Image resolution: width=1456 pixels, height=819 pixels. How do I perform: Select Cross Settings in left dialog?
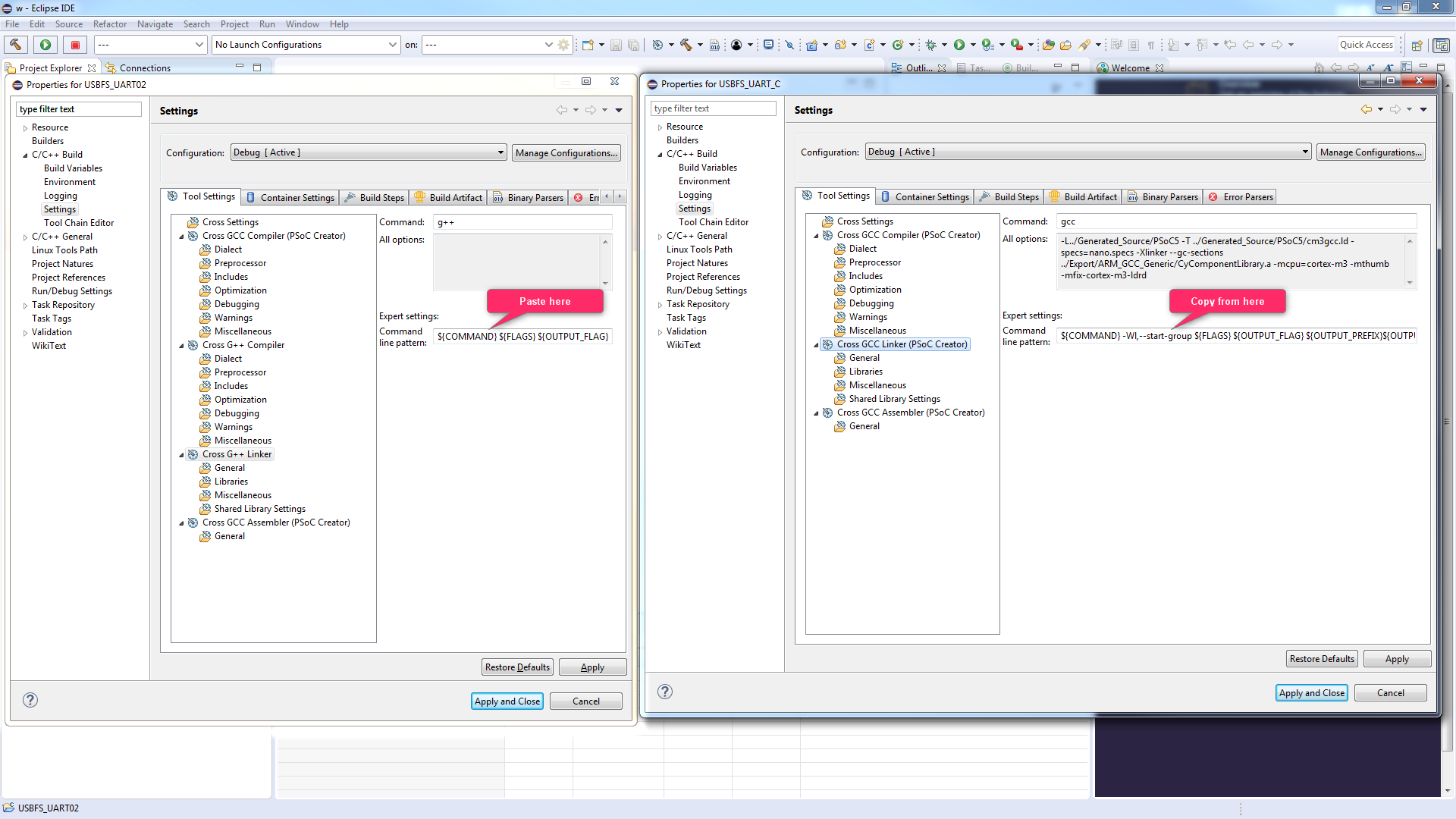click(x=230, y=222)
